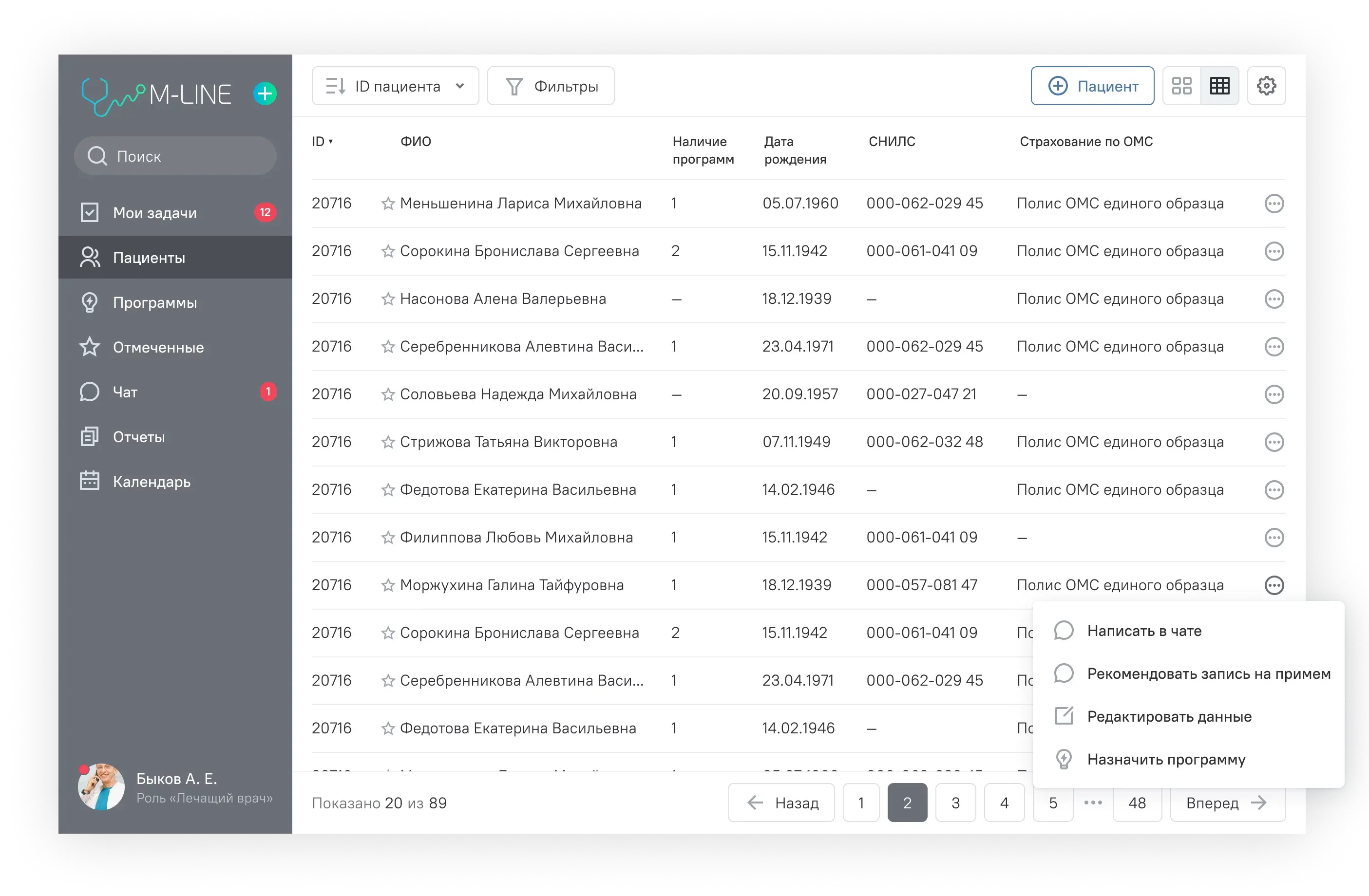Viewport: 1369px width, 896px height.
Task: Click the Назад pagination button
Action: 781,803
